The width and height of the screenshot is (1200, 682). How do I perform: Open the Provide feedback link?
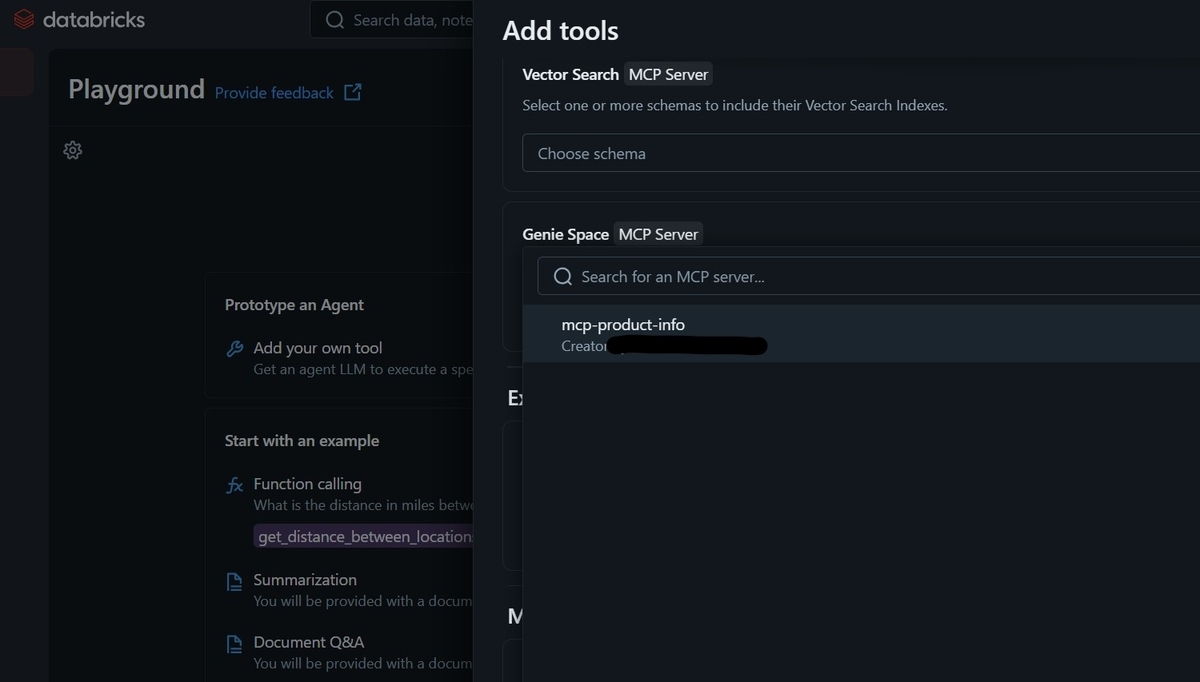click(274, 93)
